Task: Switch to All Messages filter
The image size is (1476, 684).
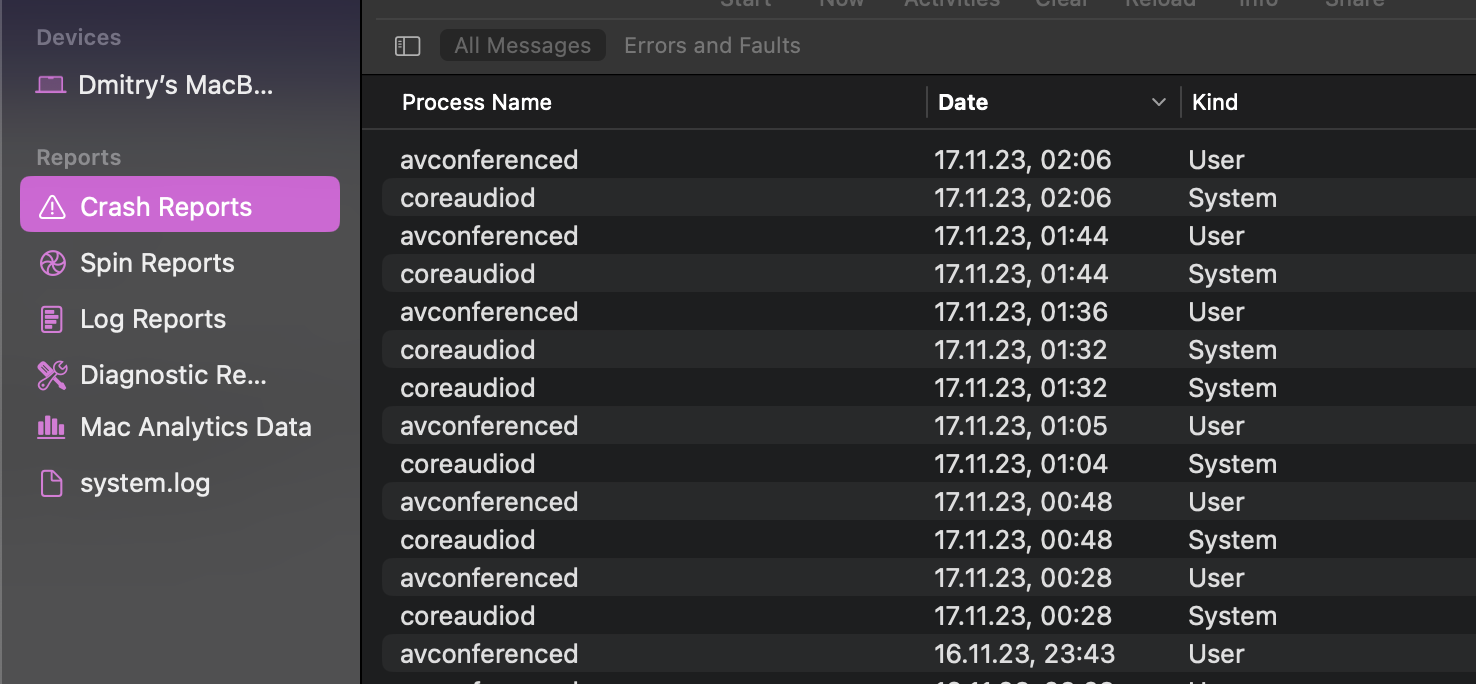Action: [x=522, y=46]
